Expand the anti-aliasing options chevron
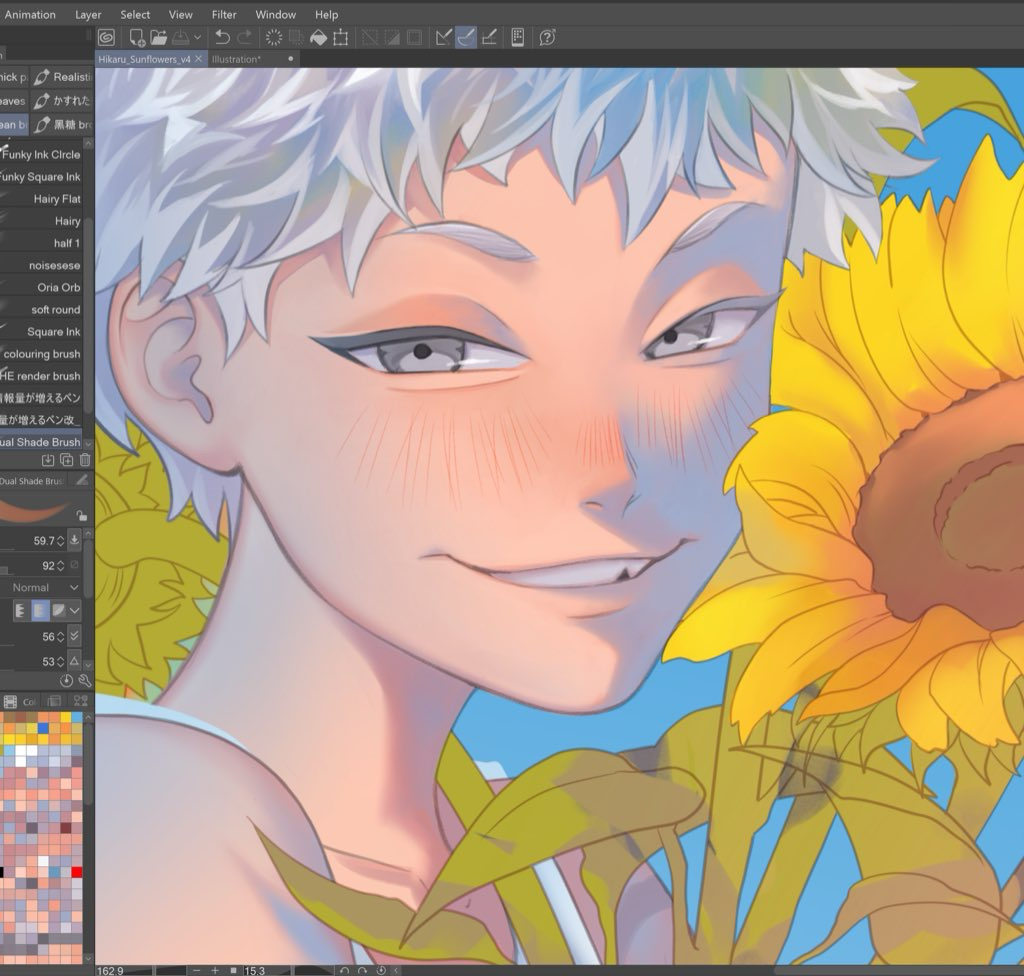Screen dimensions: 1024x976 click(x=75, y=610)
